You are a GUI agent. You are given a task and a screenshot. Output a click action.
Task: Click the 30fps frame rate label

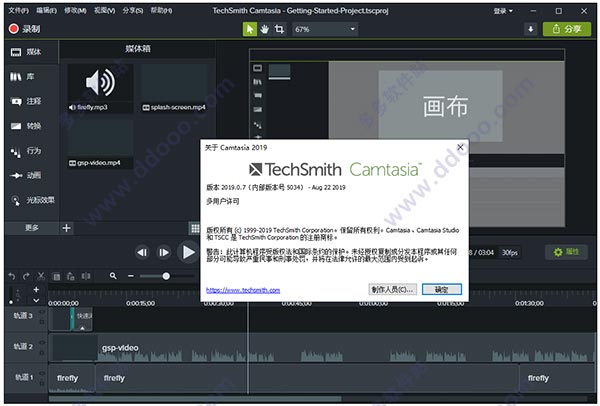click(x=510, y=253)
